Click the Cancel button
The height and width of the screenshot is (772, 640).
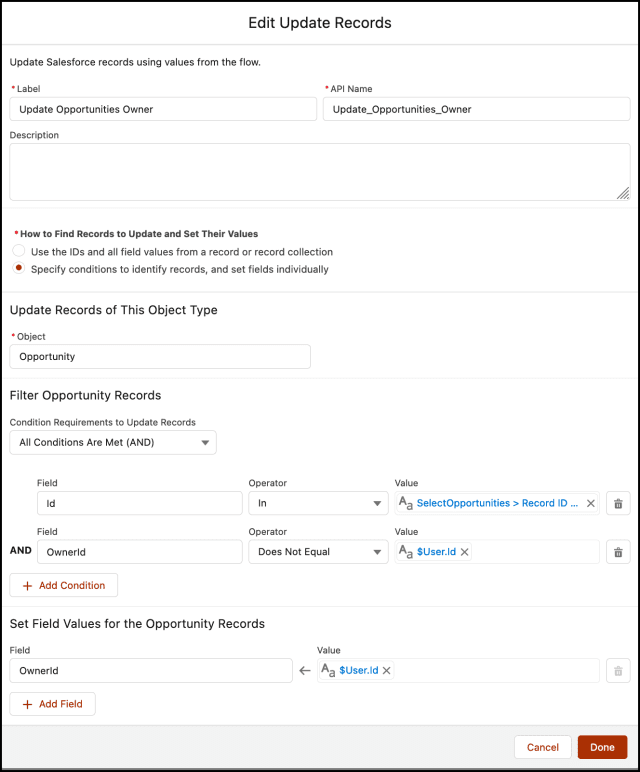543,747
